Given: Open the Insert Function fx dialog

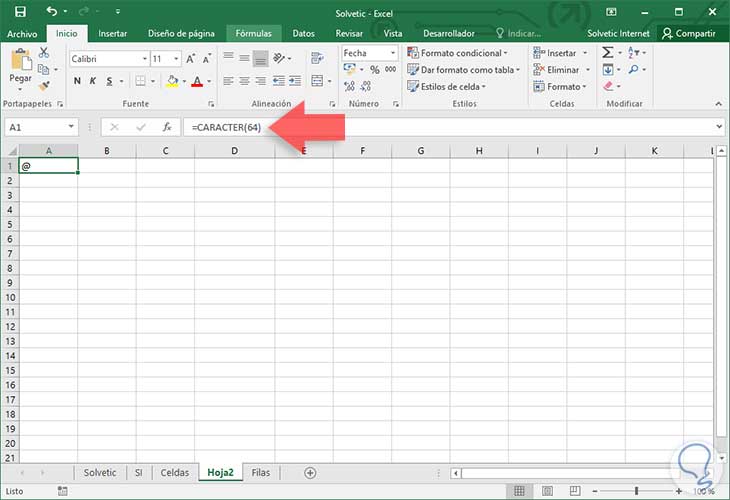Looking at the screenshot, I should (x=167, y=127).
